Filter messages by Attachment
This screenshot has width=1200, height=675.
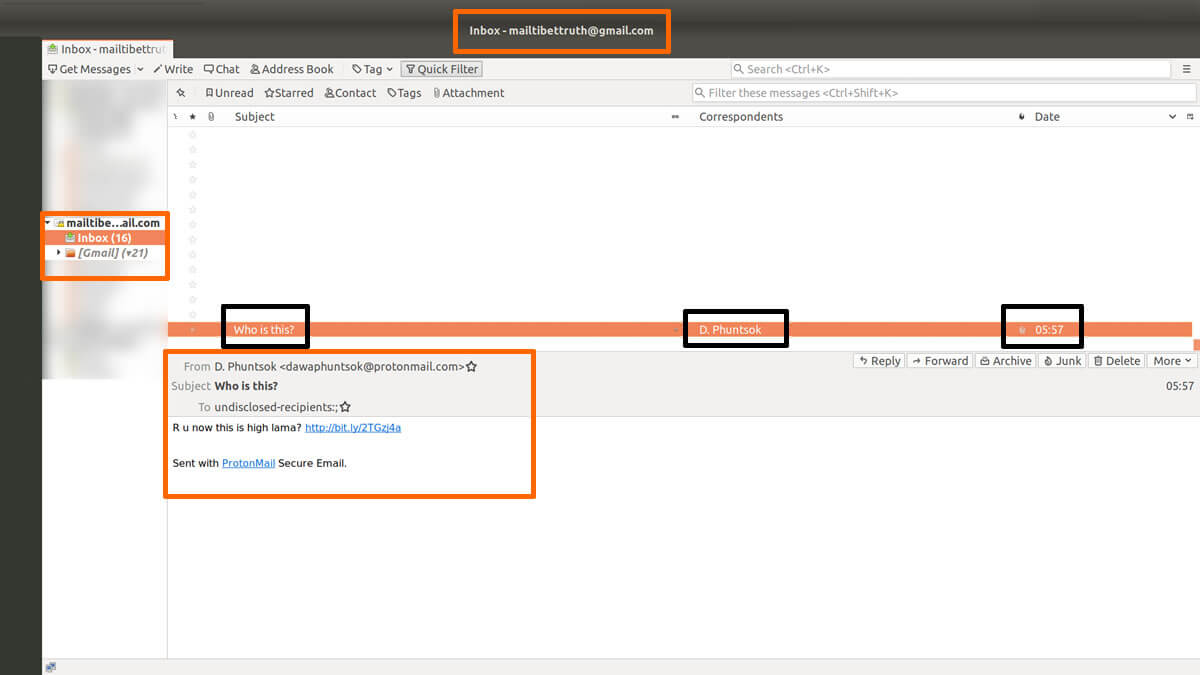pos(467,93)
